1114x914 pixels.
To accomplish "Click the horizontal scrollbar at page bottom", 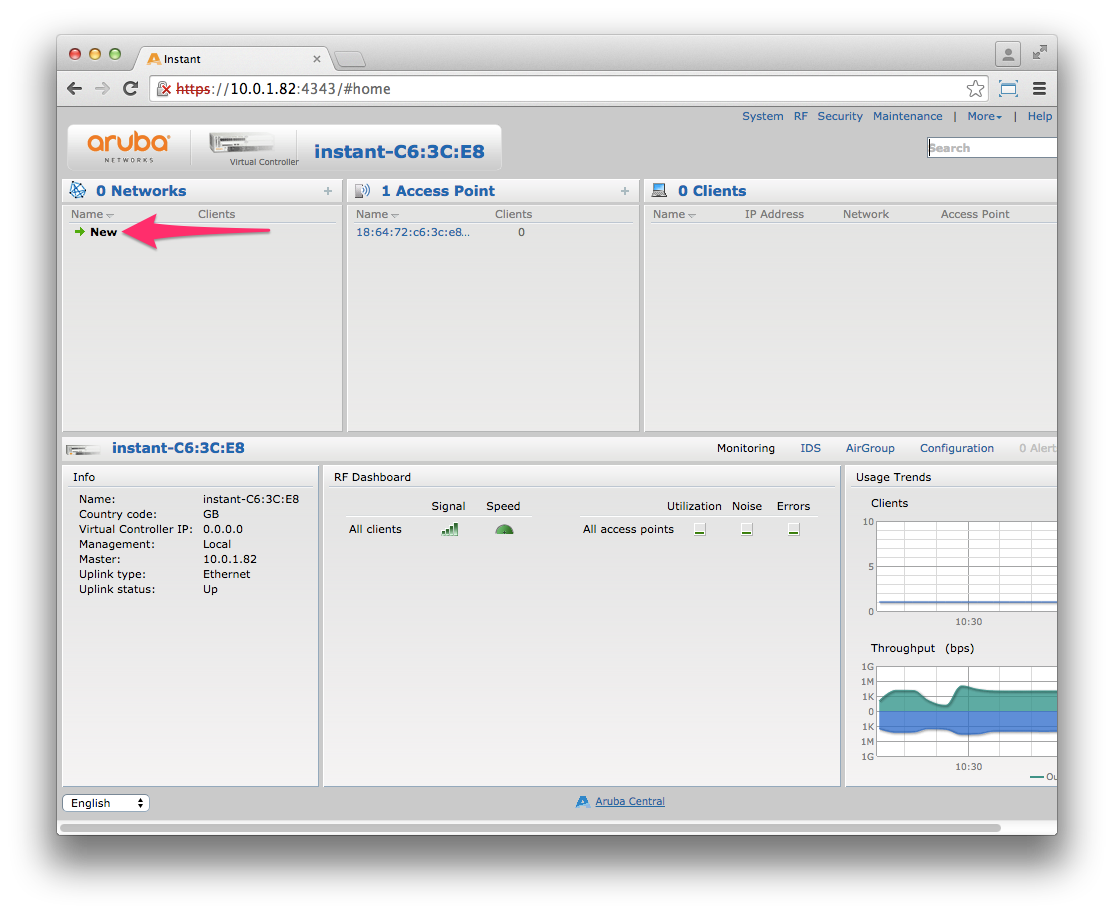I will pyautogui.click(x=531, y=827).
